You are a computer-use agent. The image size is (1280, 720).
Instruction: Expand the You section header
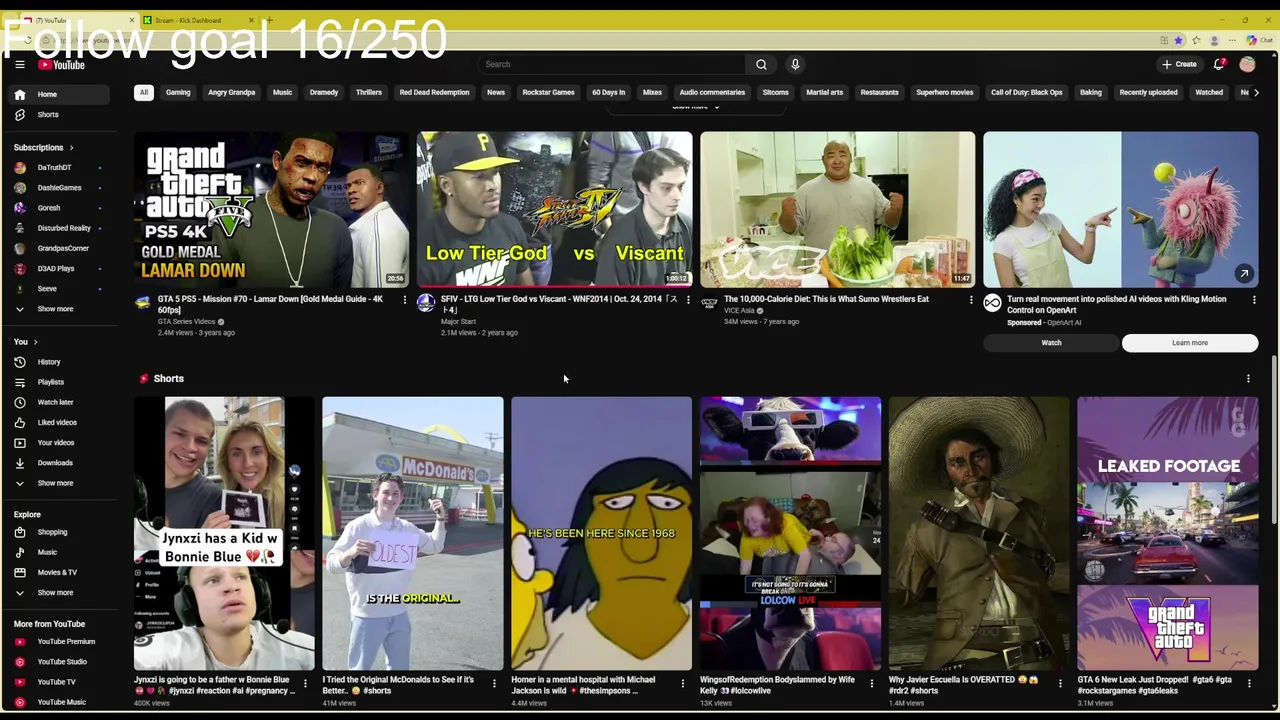point(26,342)
